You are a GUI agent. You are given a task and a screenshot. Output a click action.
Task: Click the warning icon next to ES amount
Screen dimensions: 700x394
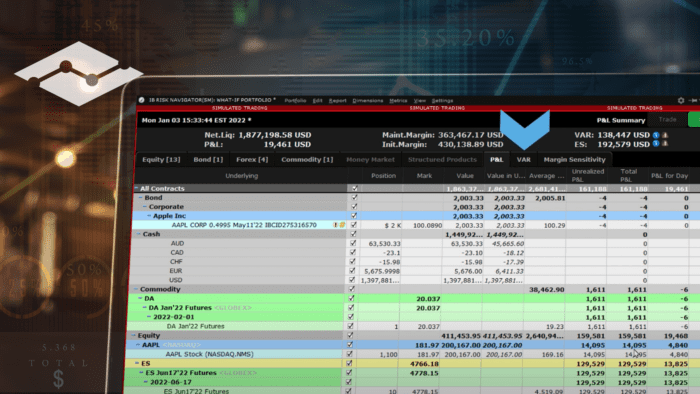click(x=665, y=144)
